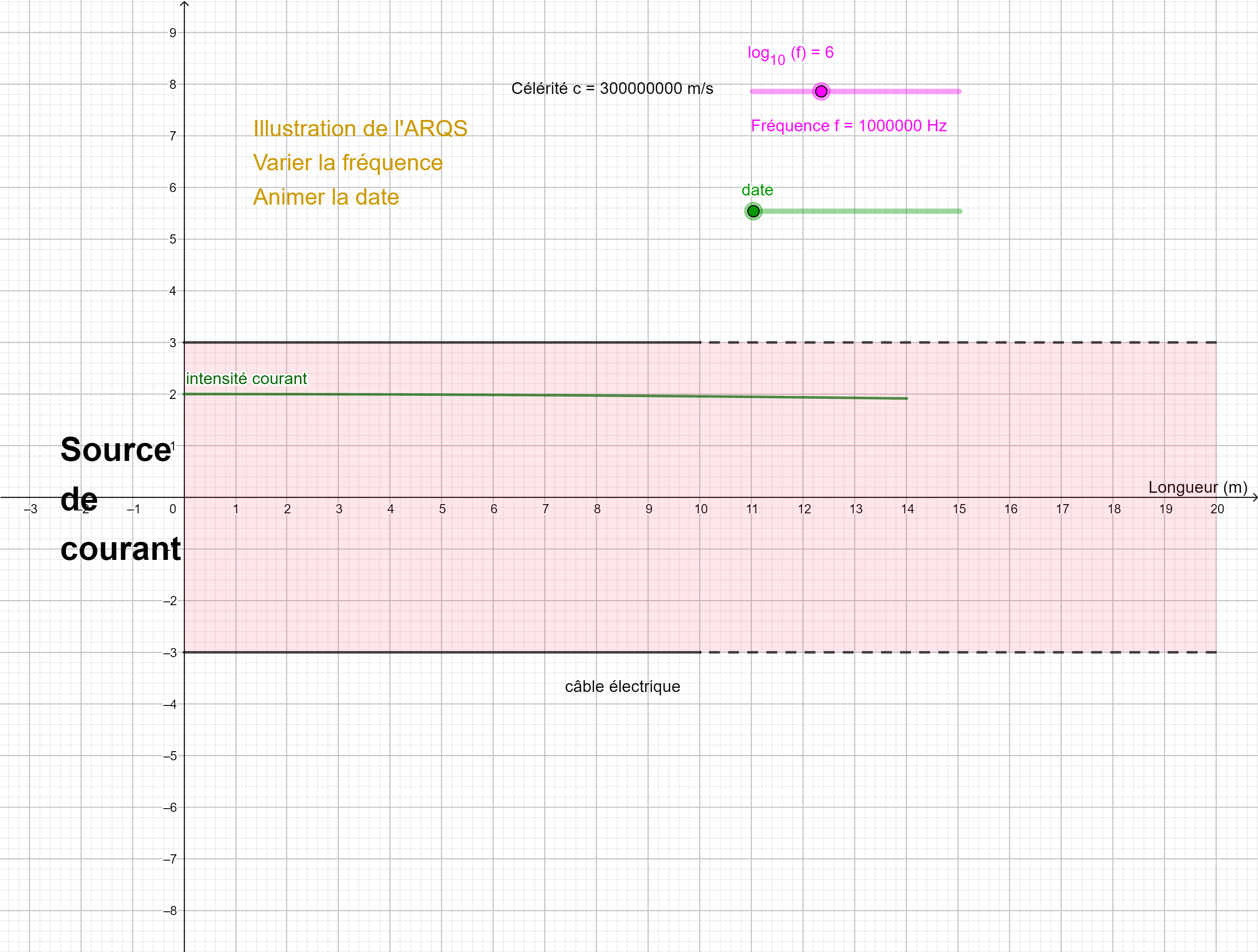The image size is (1258, 952).
Task: Click the 'Longueur (m)' axis label
Action: (x=1197, y=487)
